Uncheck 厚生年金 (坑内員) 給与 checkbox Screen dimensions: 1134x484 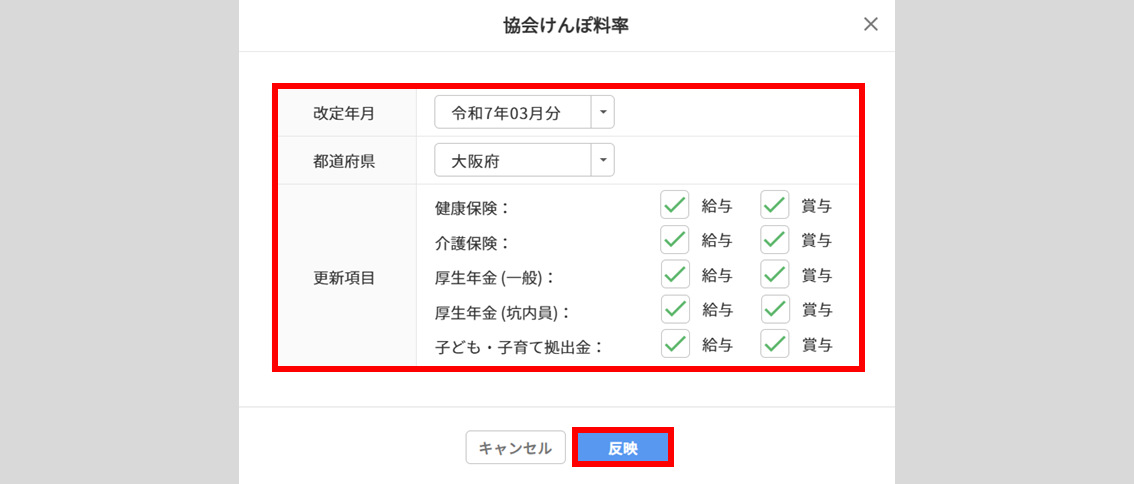click(x=675, y=309)
